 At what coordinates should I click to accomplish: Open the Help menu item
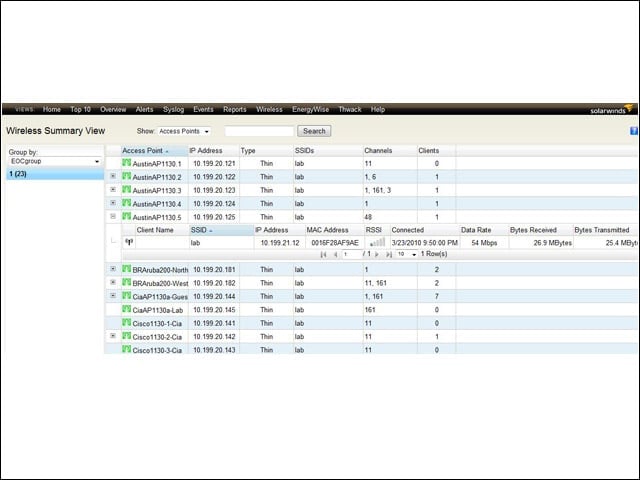(x=378, y=109)
